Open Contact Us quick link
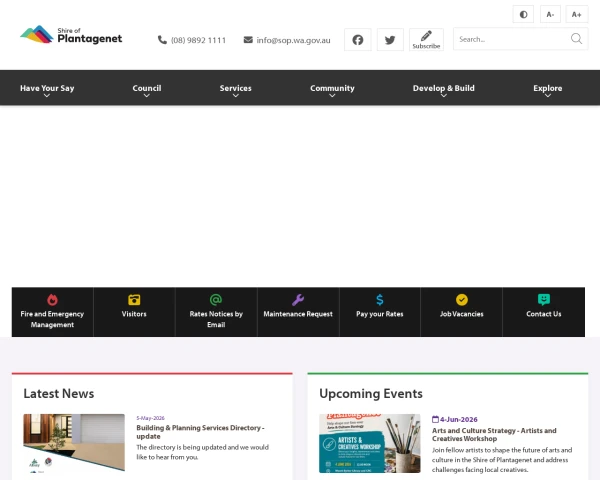 (x=543, y=314)
